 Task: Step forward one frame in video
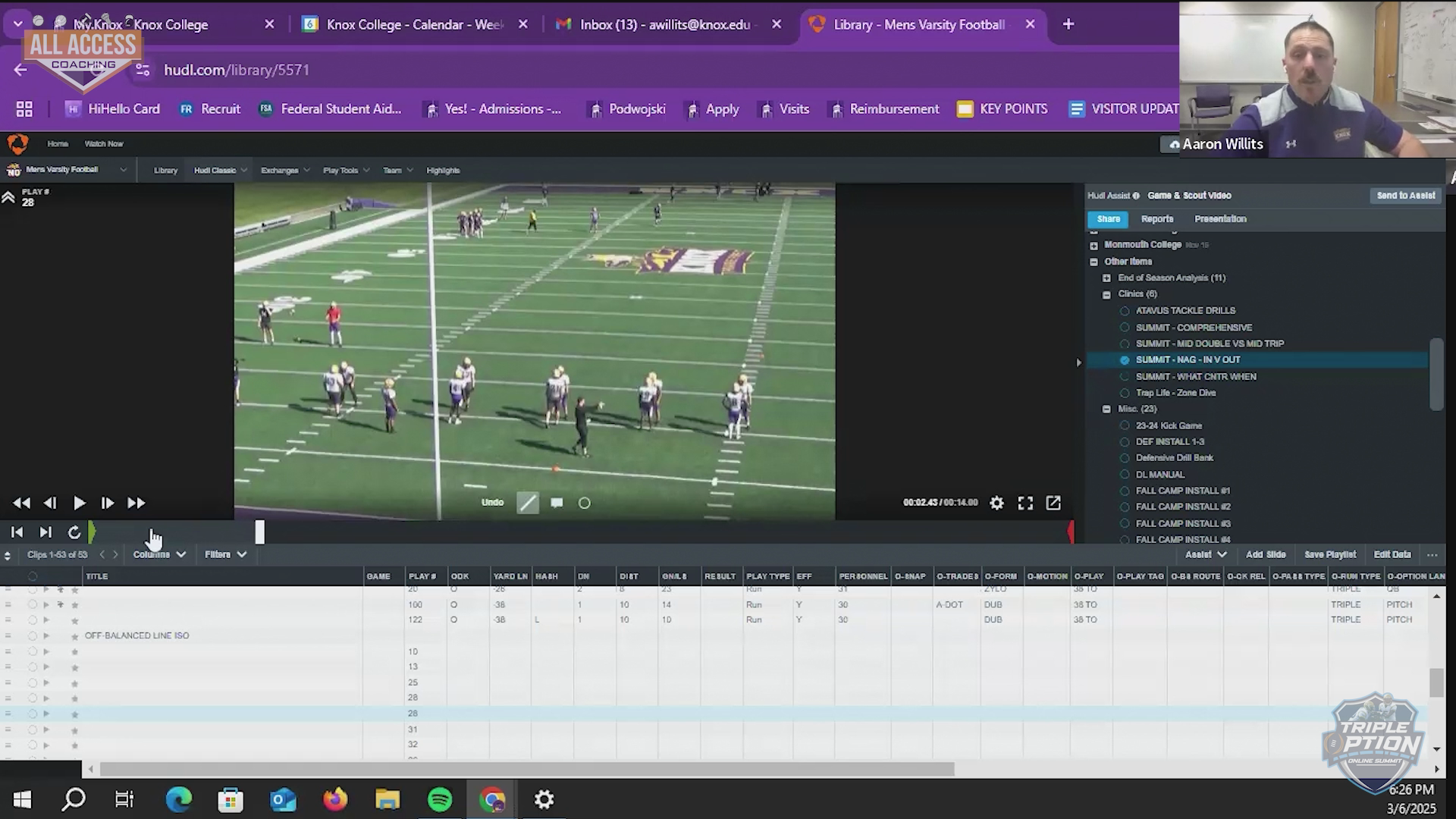tap(108, 503)
